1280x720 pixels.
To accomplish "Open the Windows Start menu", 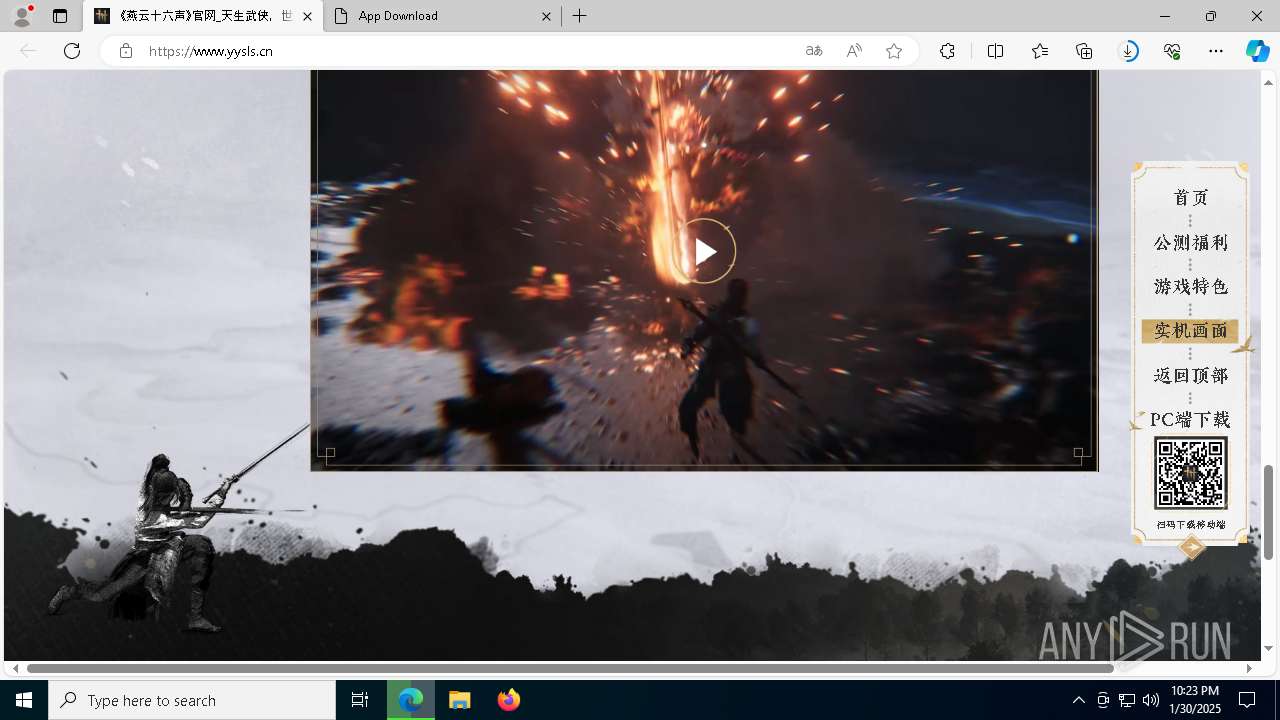I will [24, 700].
